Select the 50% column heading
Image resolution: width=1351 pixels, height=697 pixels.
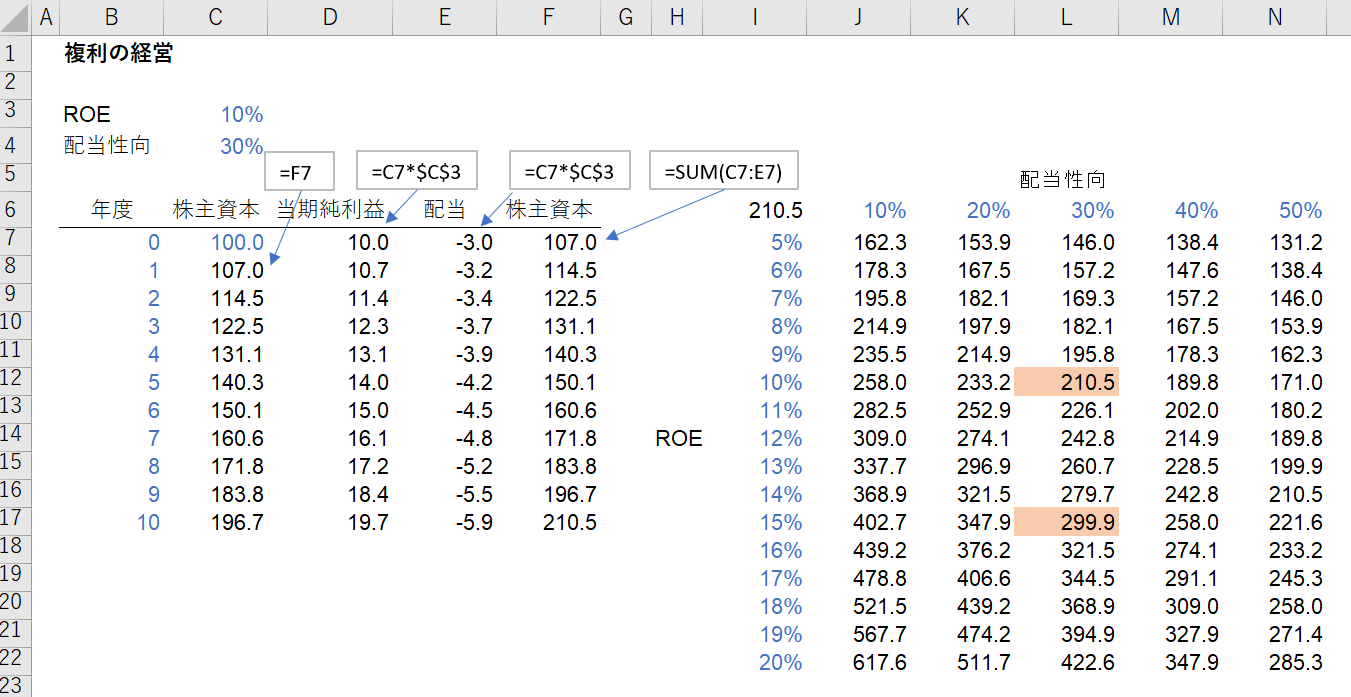(x=1300, y=210)
